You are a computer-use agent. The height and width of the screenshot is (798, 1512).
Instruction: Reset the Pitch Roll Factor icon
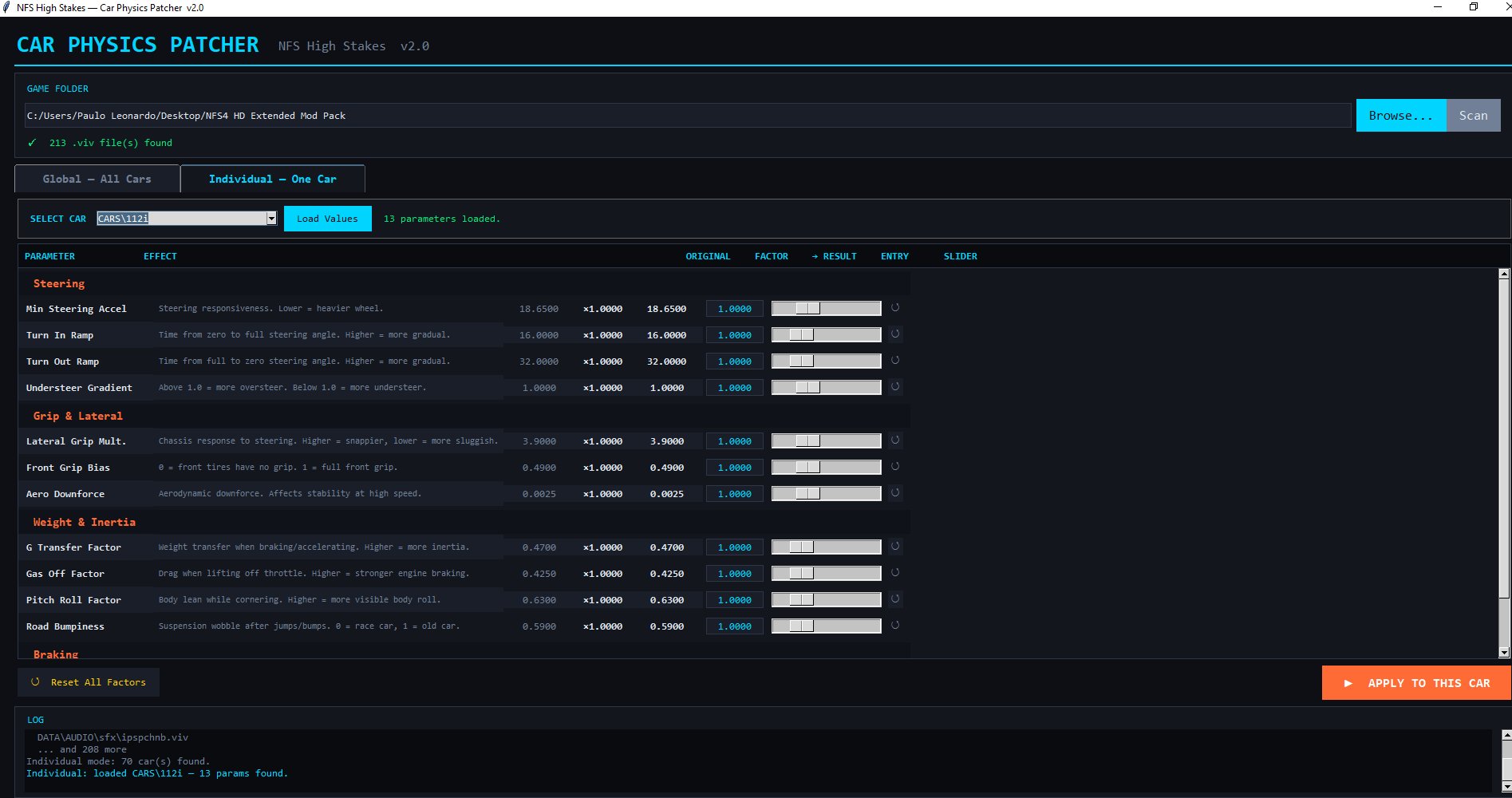coord(895,599)
